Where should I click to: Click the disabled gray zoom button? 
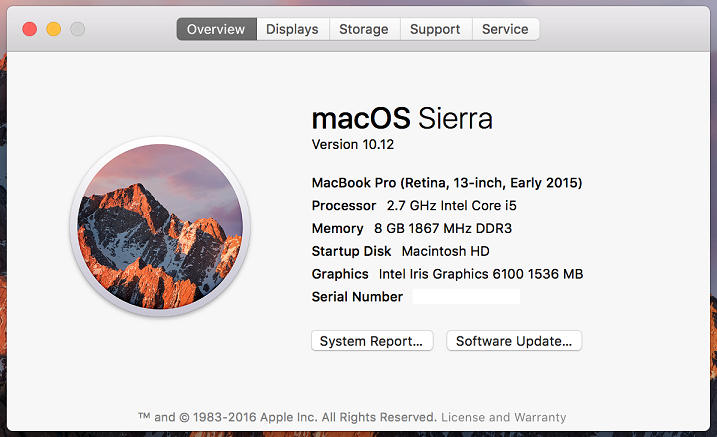tap(77, 29)
